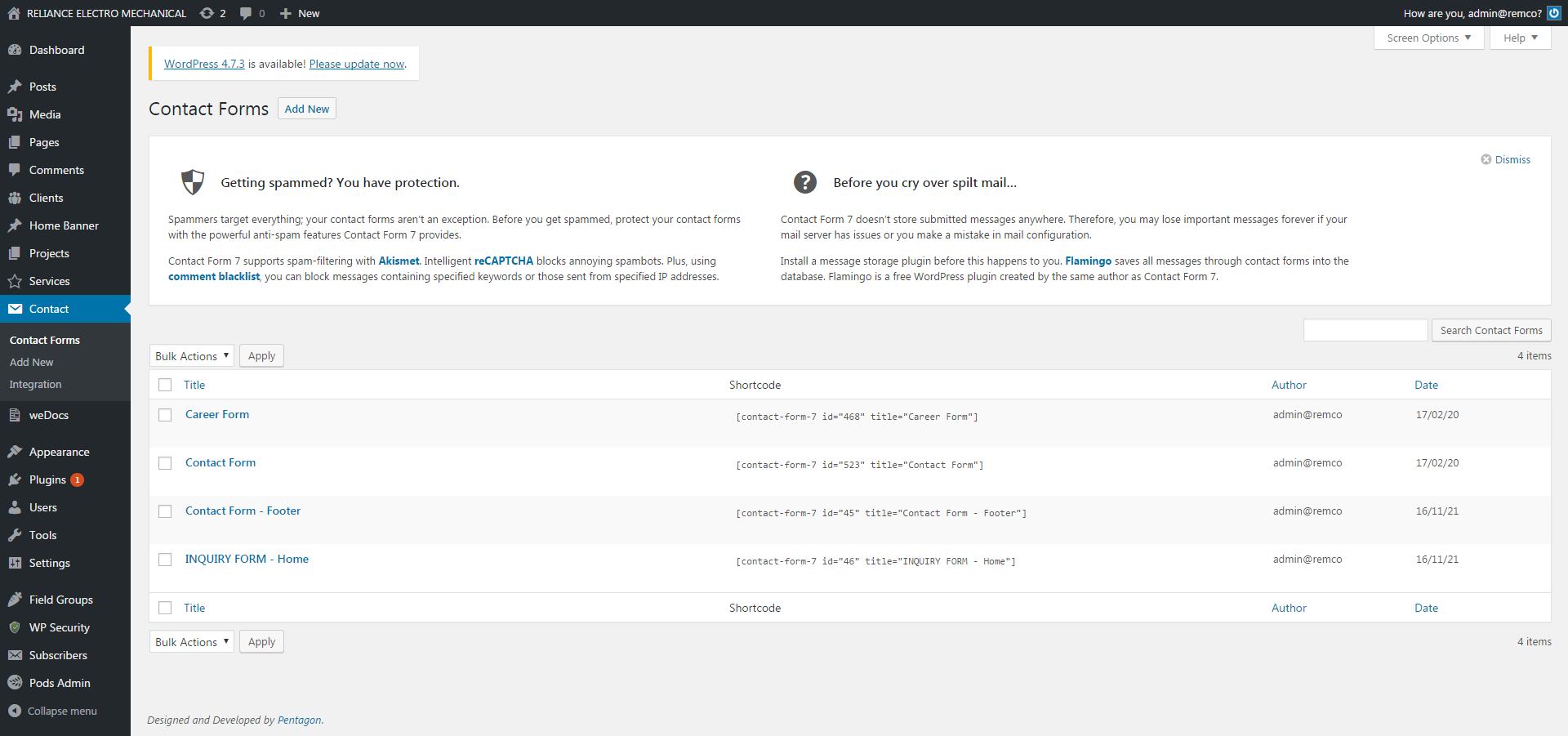Click the Projects icon in sidebar
Screen dimensions: 1568x736
[15, 253]
